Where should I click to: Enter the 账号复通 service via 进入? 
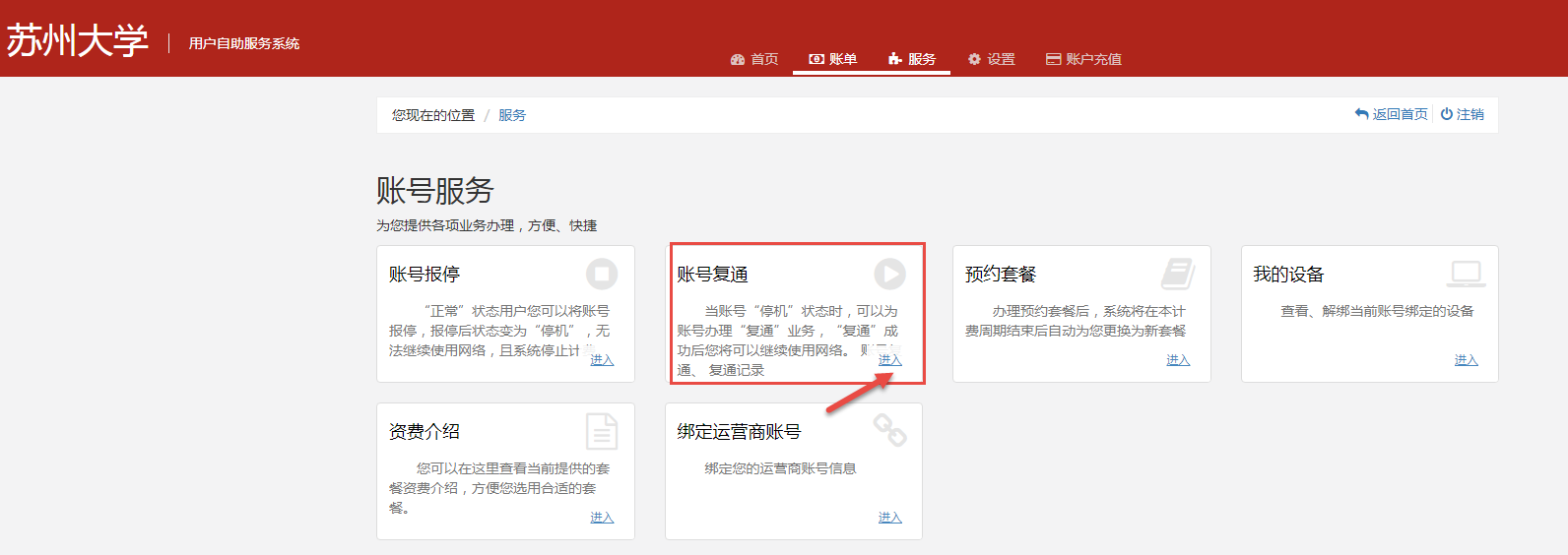[889, 360]
